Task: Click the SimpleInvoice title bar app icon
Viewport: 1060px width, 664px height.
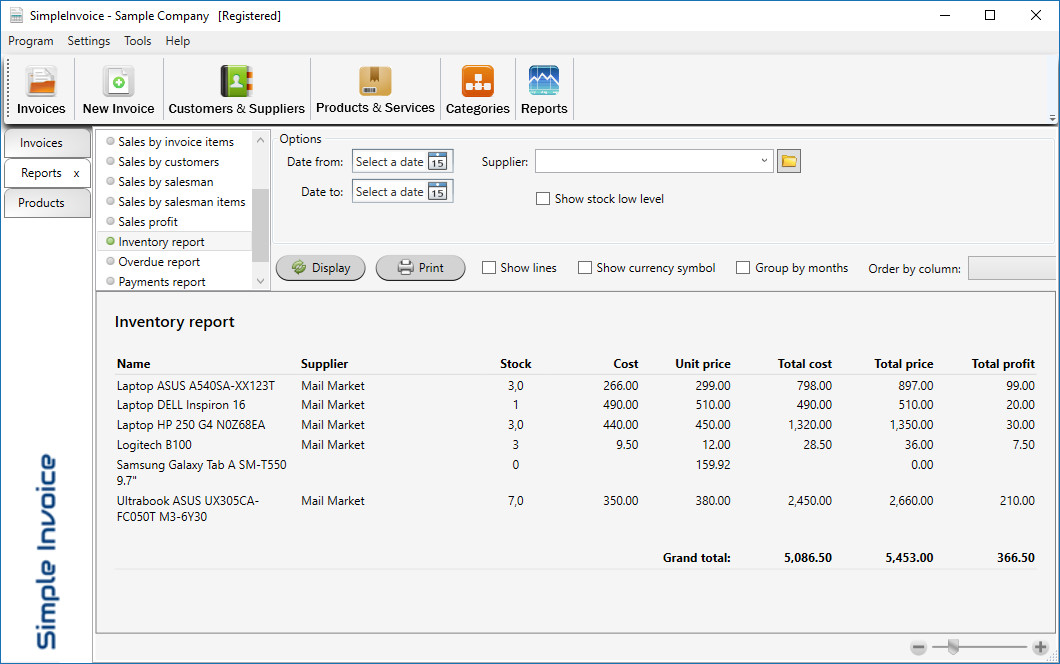Action: tap(16, 15)
